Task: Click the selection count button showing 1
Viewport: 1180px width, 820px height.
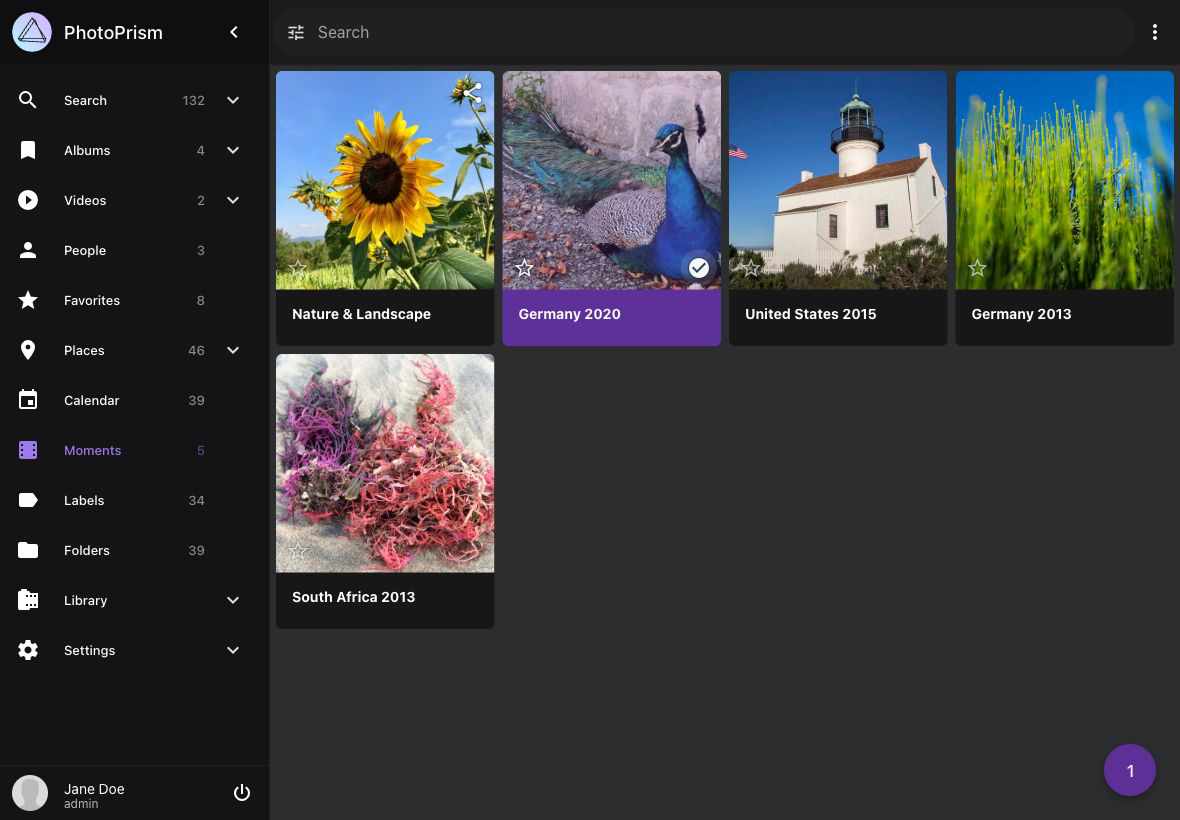Action: pyautogui.click(x=1130, y=770)
